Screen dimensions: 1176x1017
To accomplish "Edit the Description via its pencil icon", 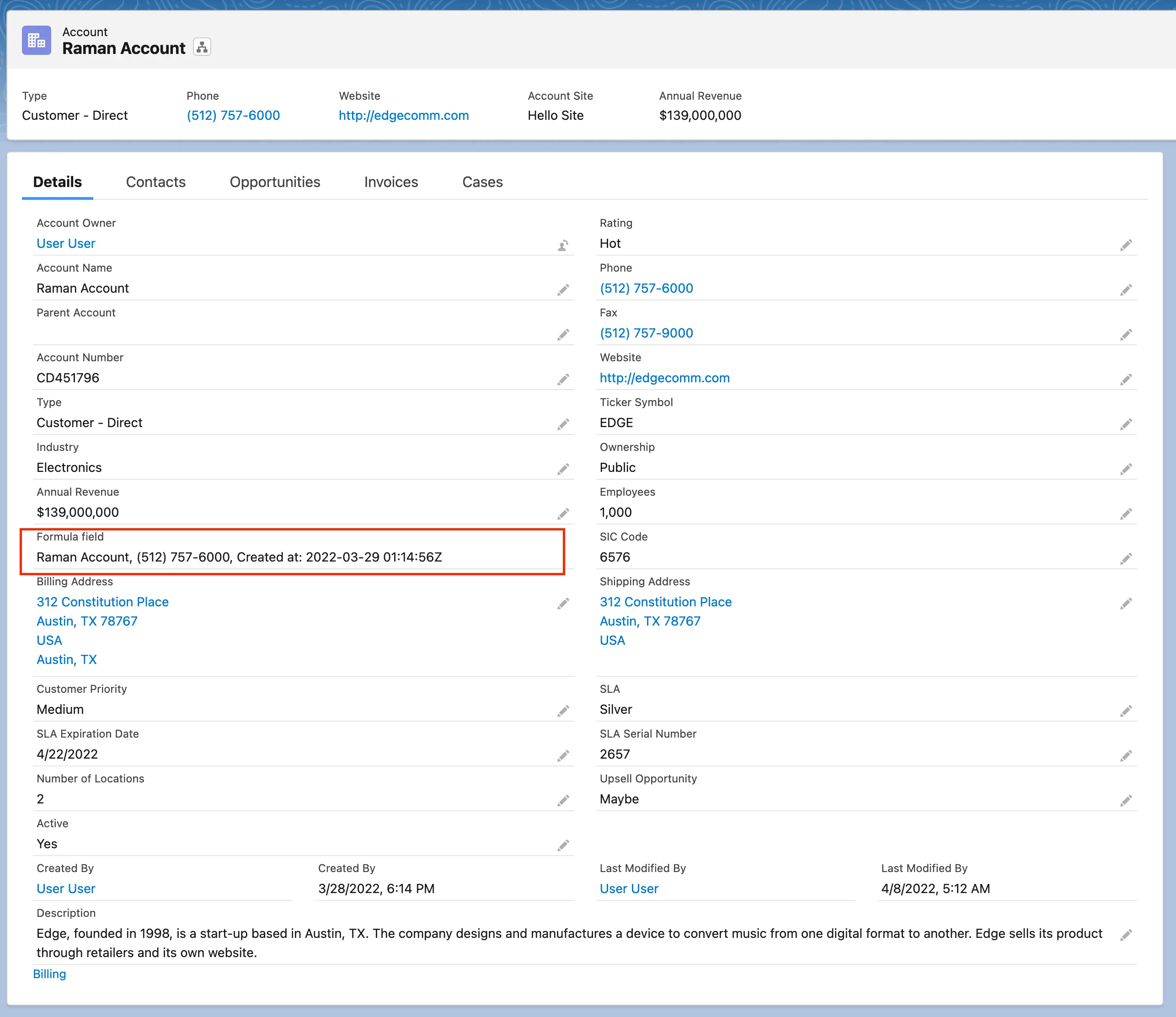I will tap(1126, 935).
